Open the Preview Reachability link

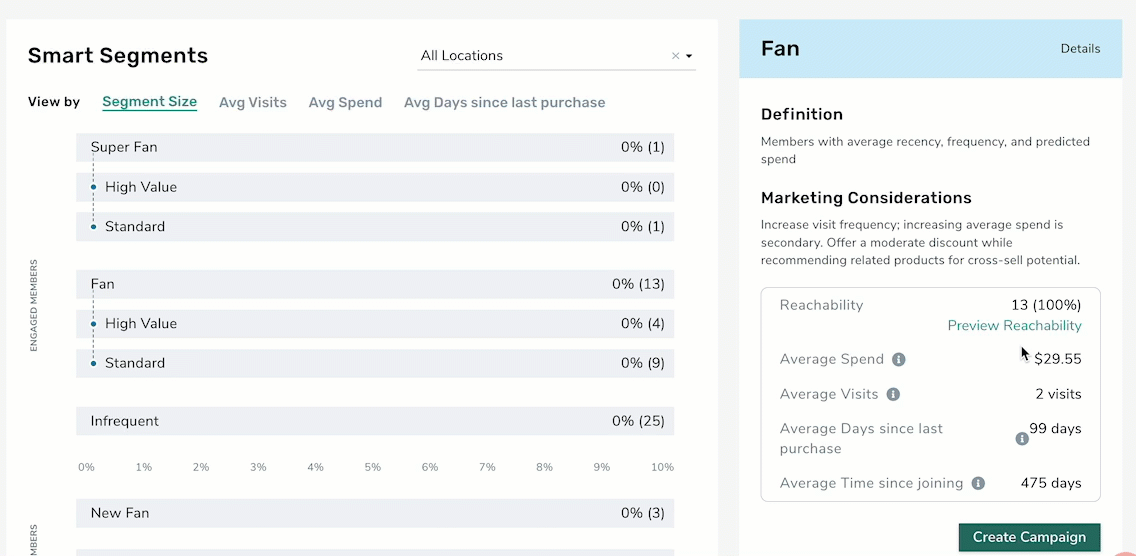[1014, 325]
